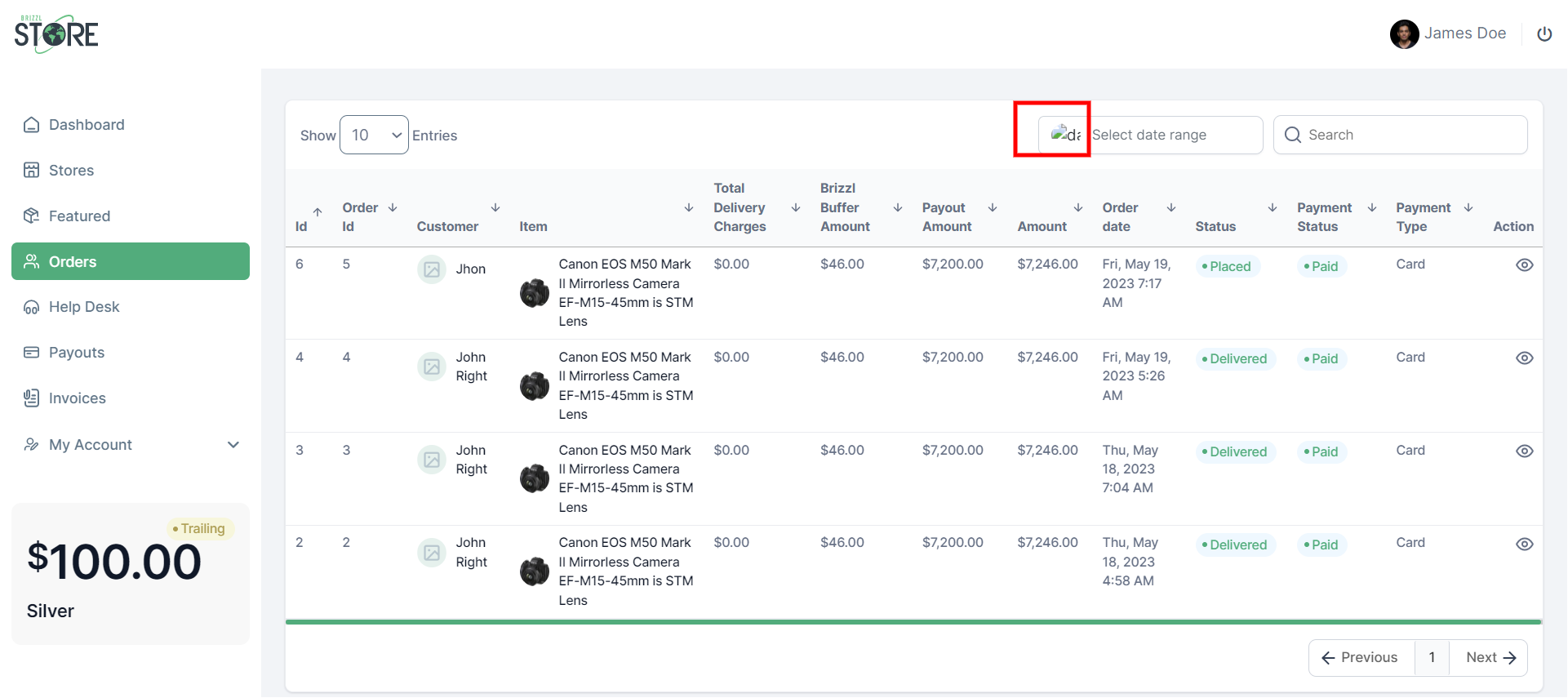Click the Next pagination button
The height and width of the screenshot is (698, 1568).
[1489, 658]
